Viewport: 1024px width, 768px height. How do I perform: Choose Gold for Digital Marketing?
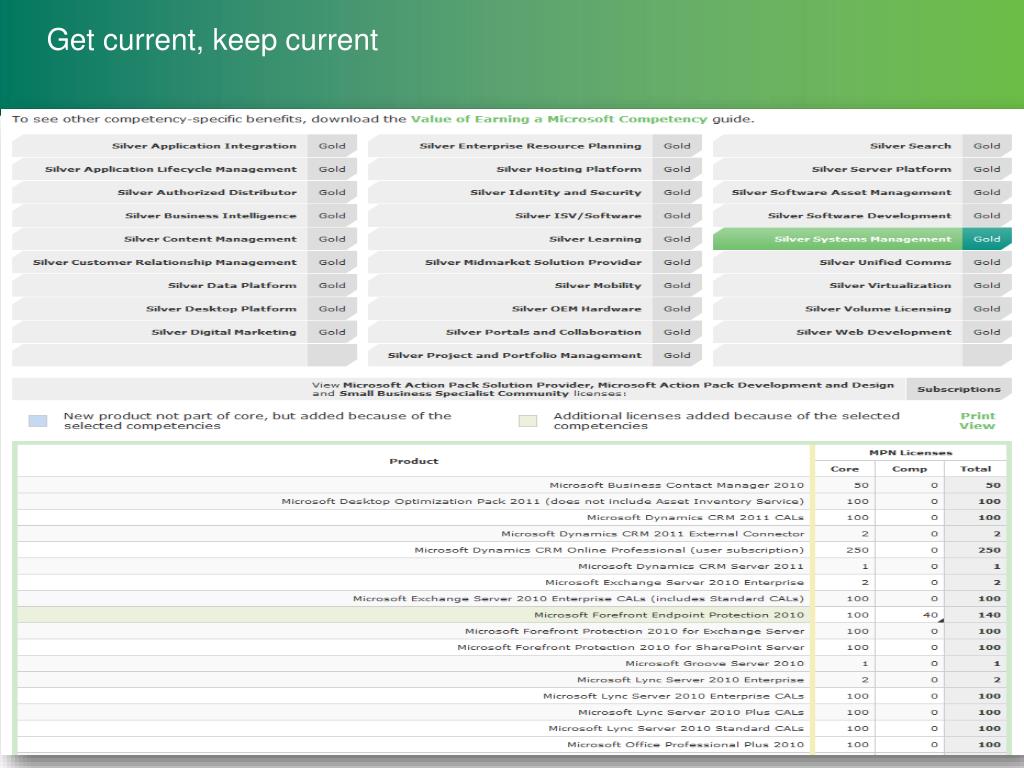tap(332, 332)
